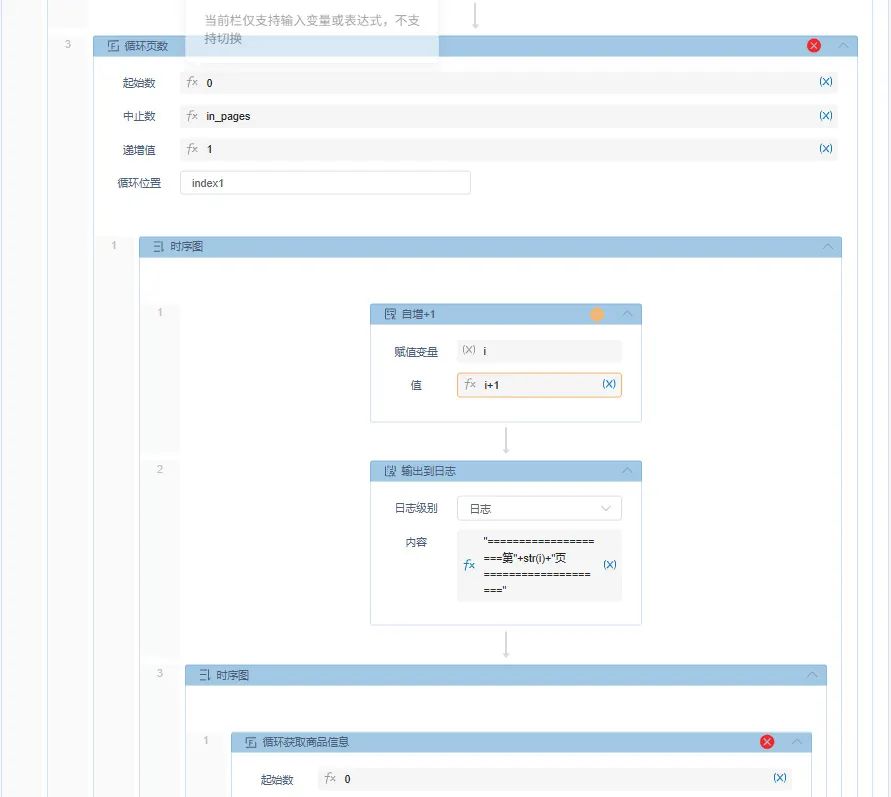Click variable (x) icon in 内容 field
Viewport: 891px width, 797px height.
coord(609,565)
